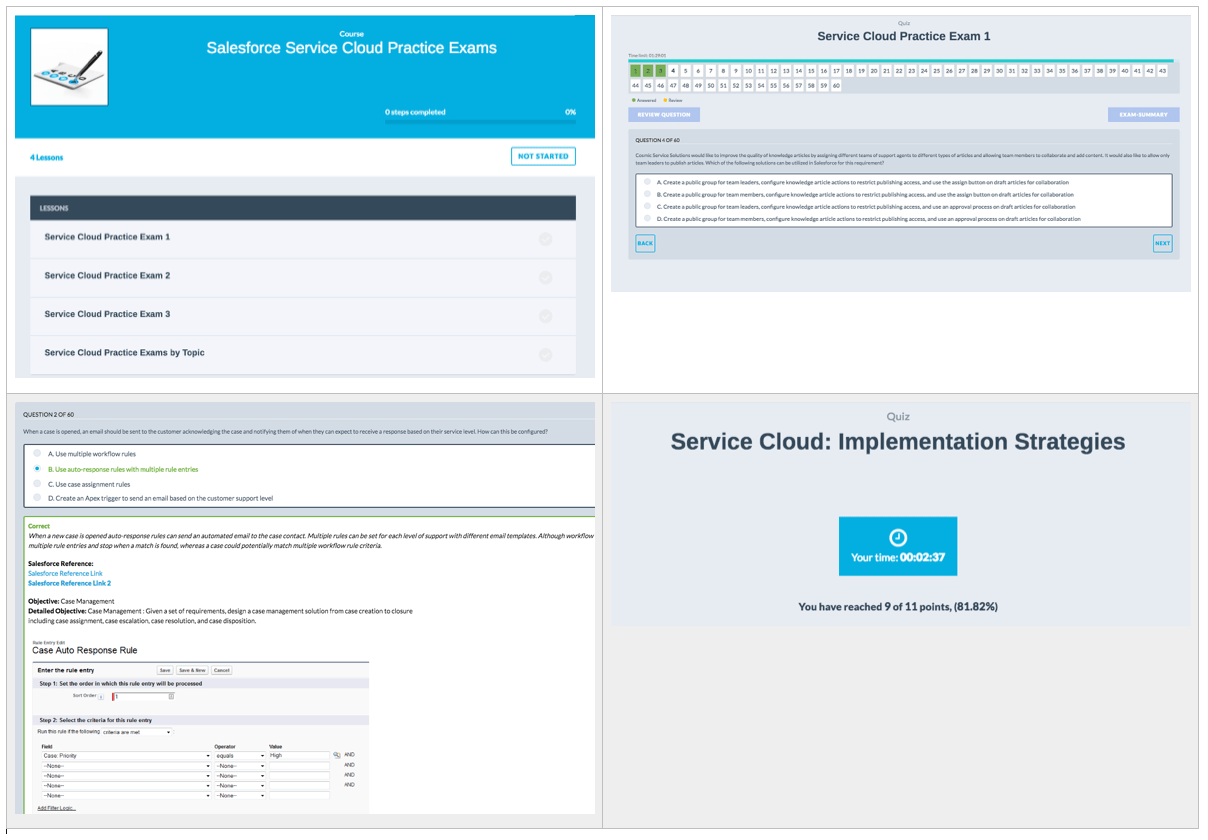This screenshot has height=840, width=1208.
Task: Click the NEXT button on the quiz
Action: (1161, 243)
